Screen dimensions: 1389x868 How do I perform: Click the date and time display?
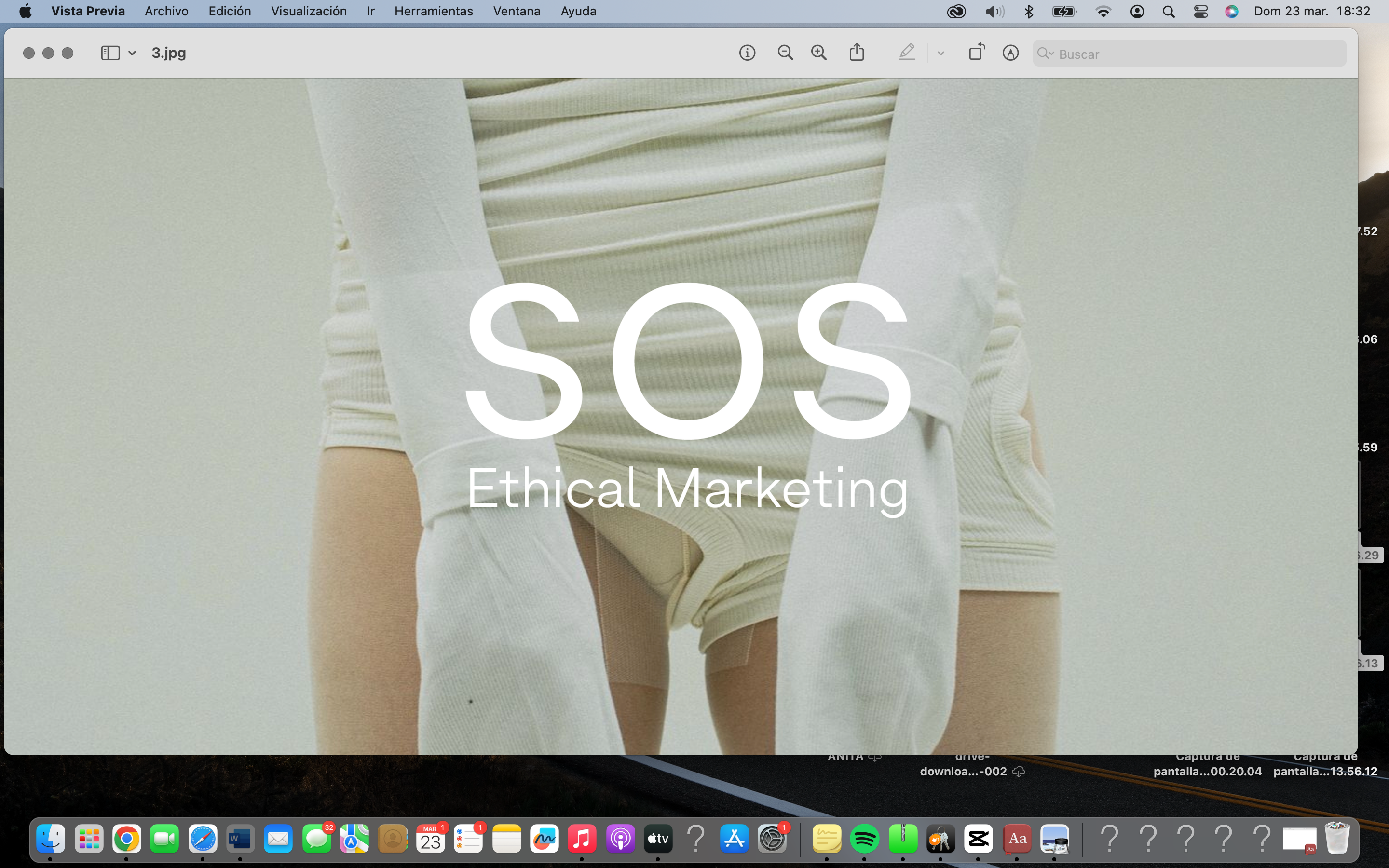pyautogui.click(x=1311, y=11)
